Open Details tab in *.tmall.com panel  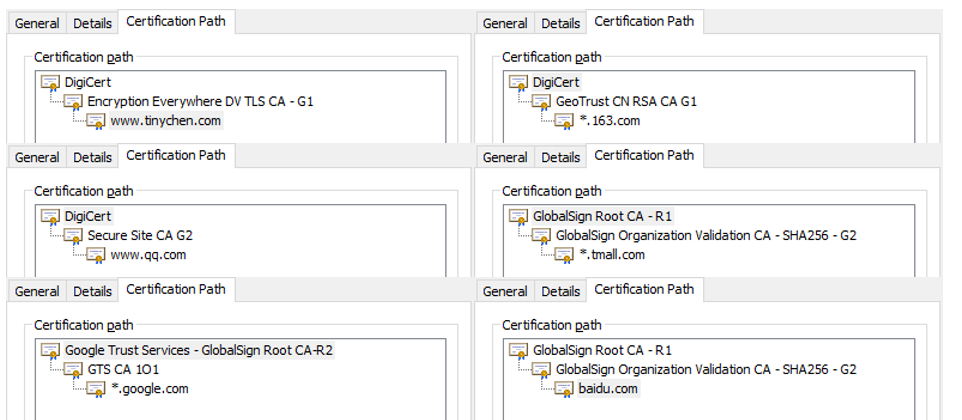(x=561, y=157)
